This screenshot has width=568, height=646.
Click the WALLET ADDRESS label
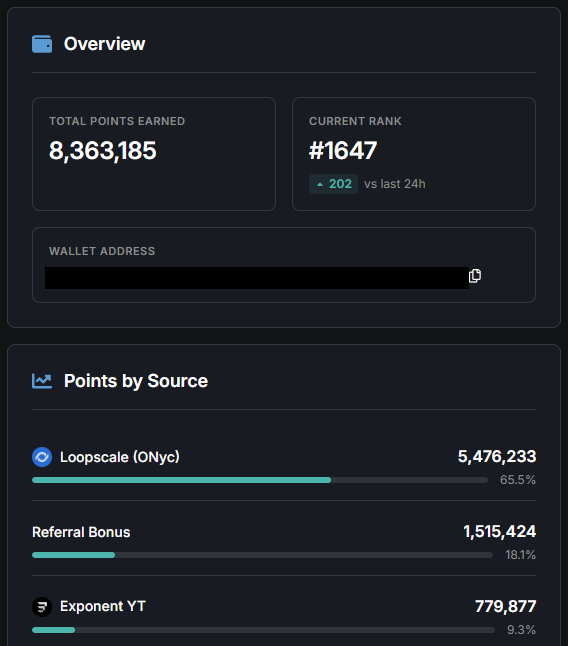click(x=102, y=251)
